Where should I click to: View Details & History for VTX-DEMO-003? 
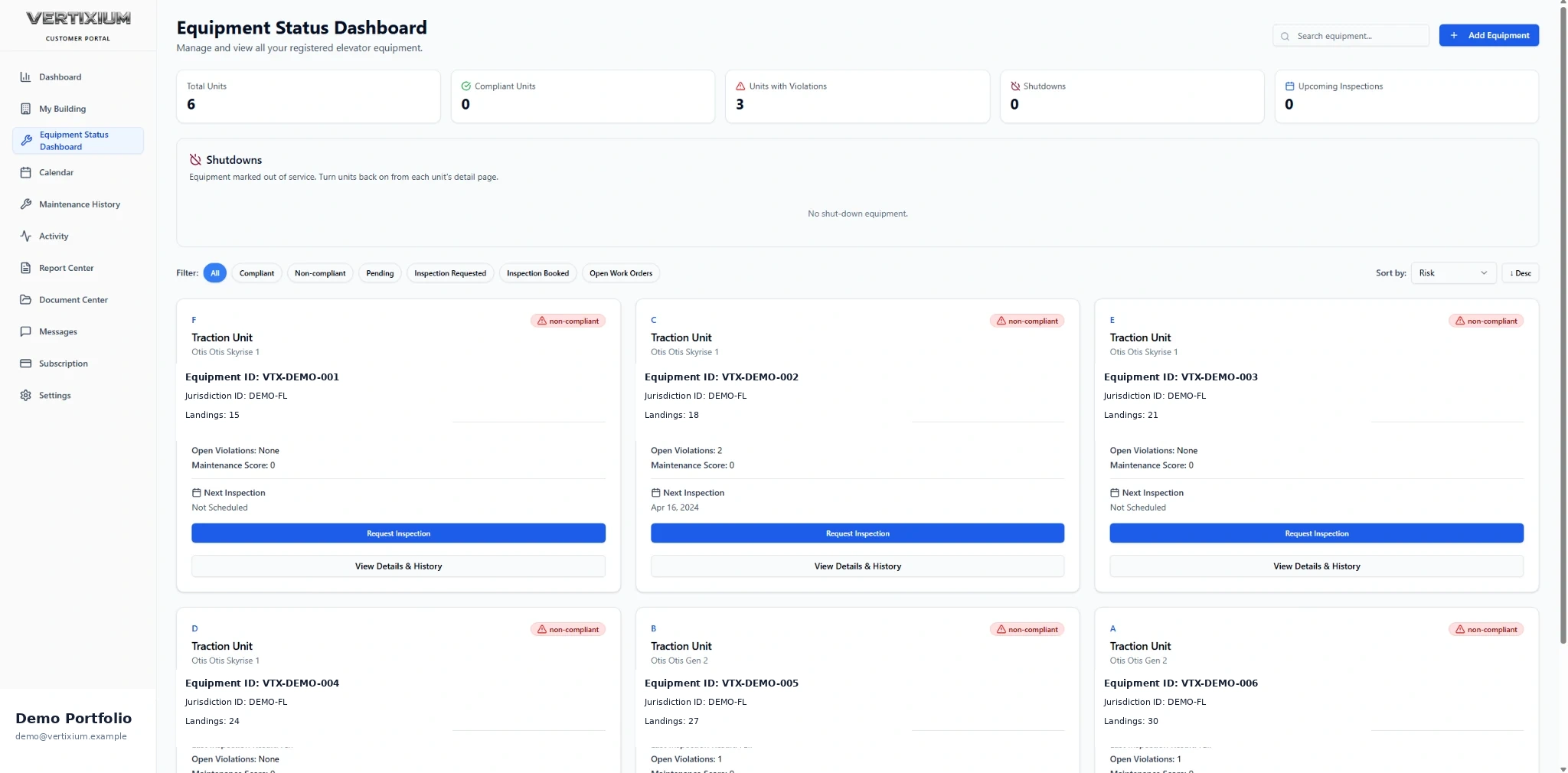coord(1316,566)
